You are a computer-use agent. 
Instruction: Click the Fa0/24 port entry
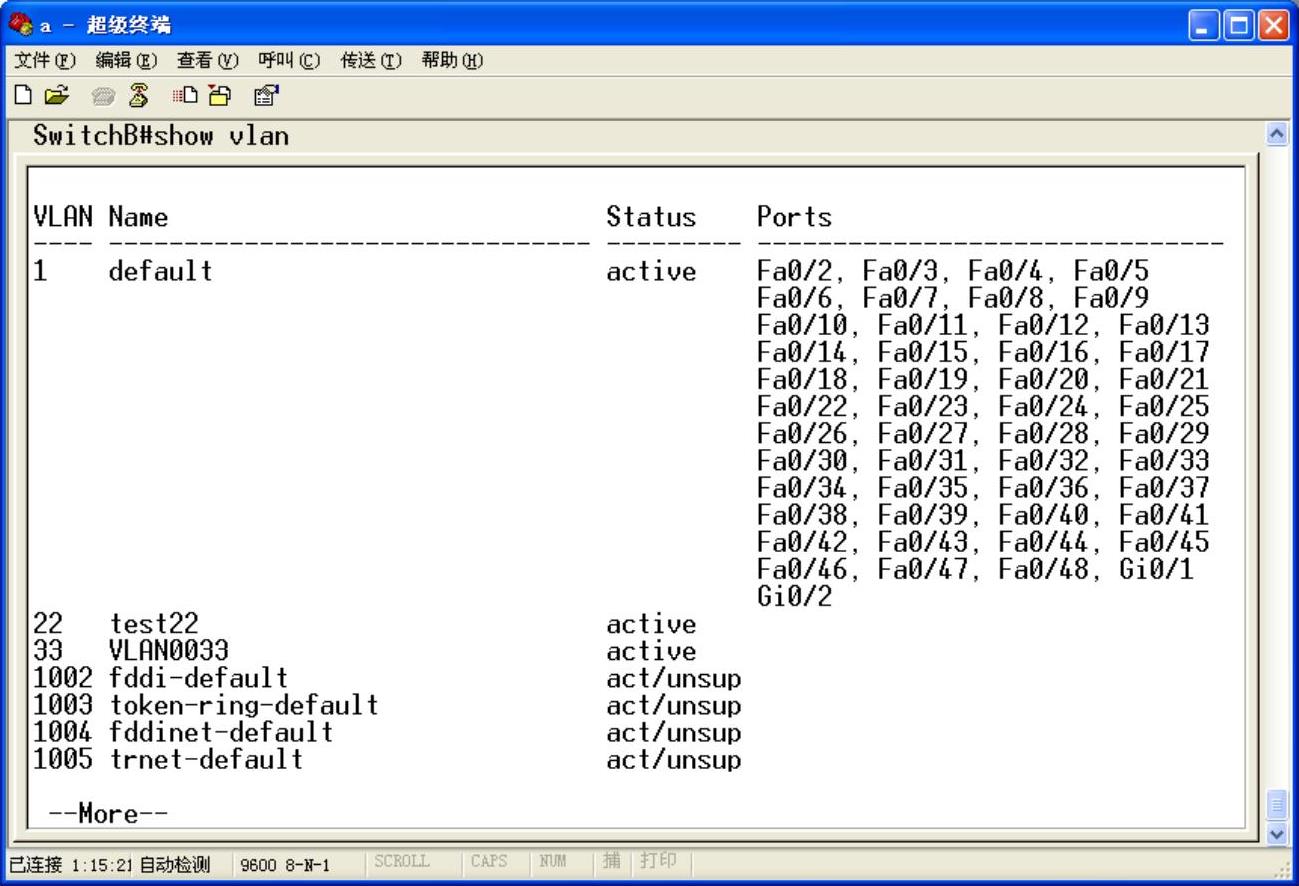pos(1043,406)
